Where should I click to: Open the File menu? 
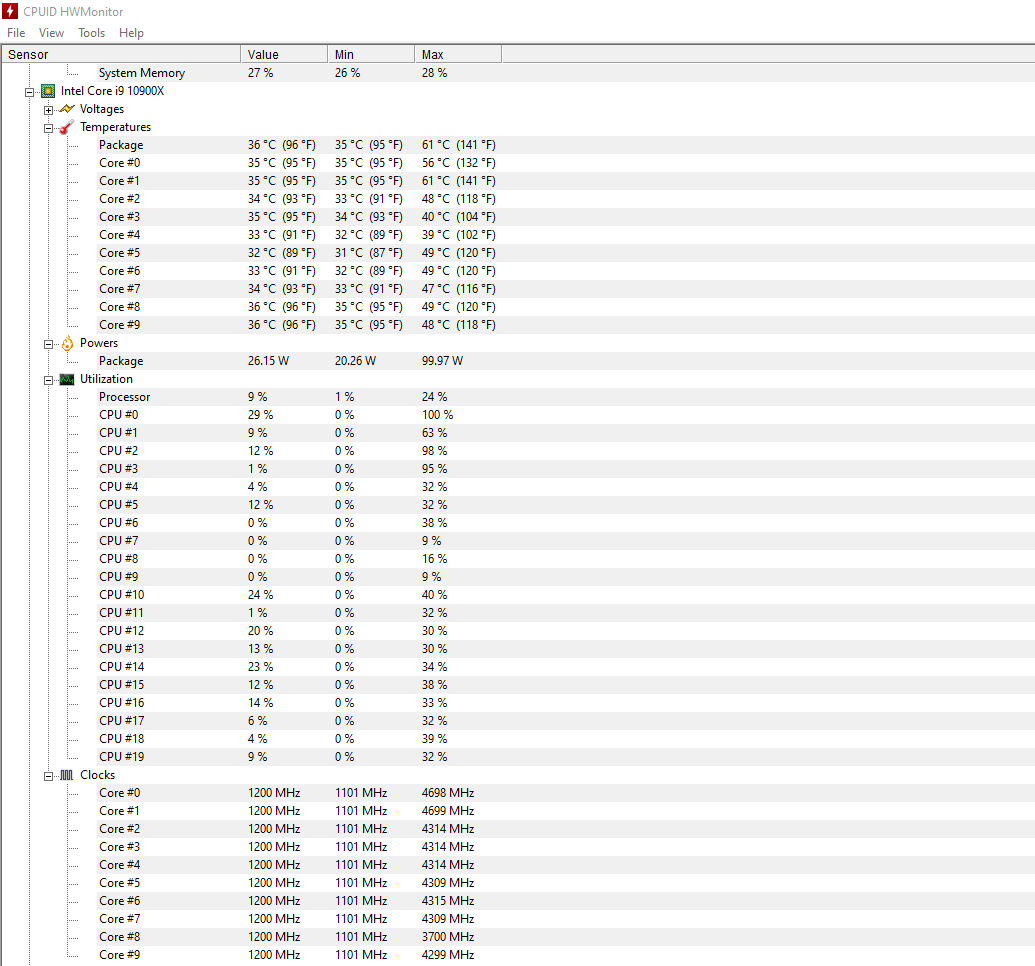pyautogui.click(x=16, y=33)
